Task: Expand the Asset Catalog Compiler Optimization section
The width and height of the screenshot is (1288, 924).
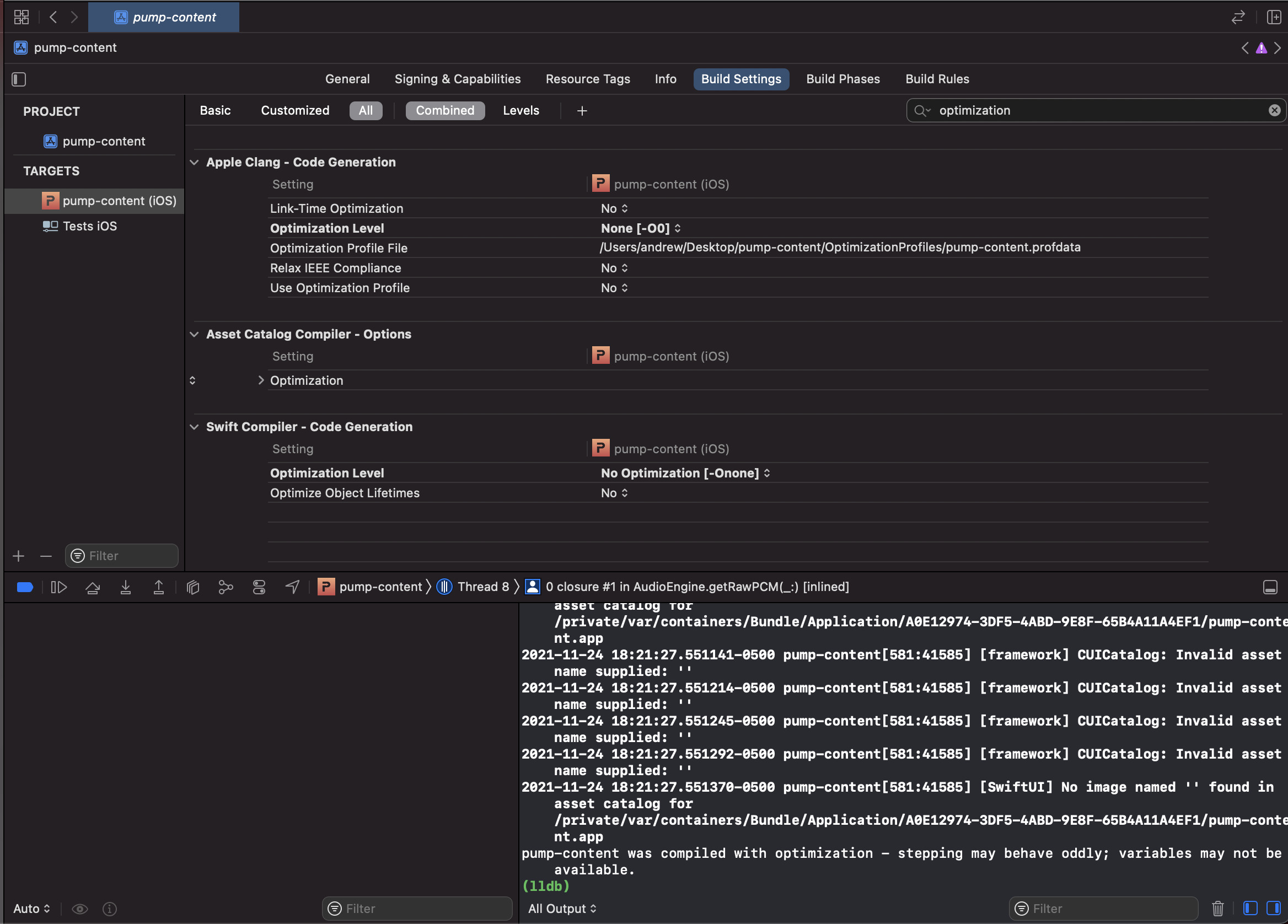Action: pyautogui.click(x=261, y=380)
